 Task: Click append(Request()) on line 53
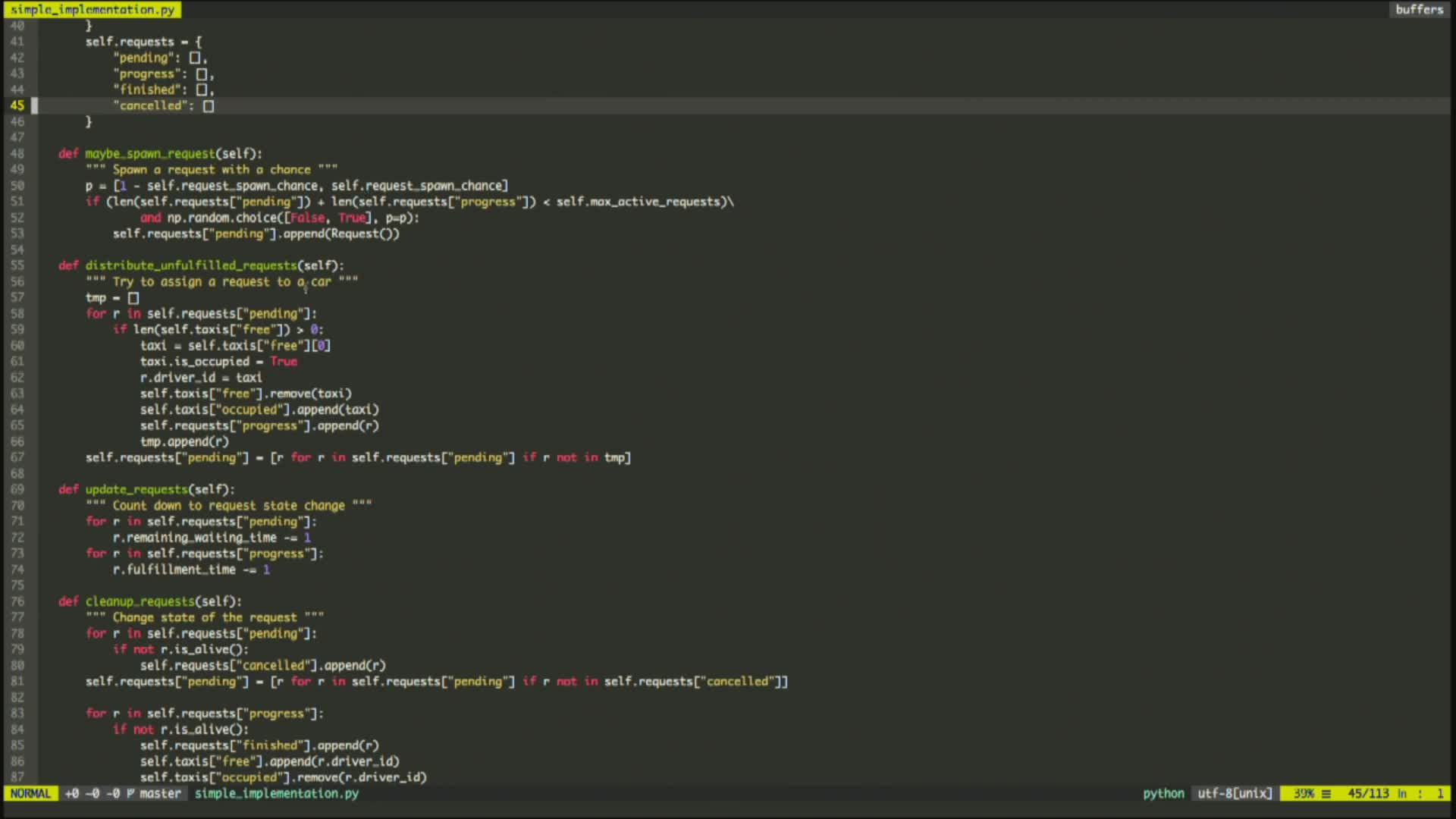(341, 234)
